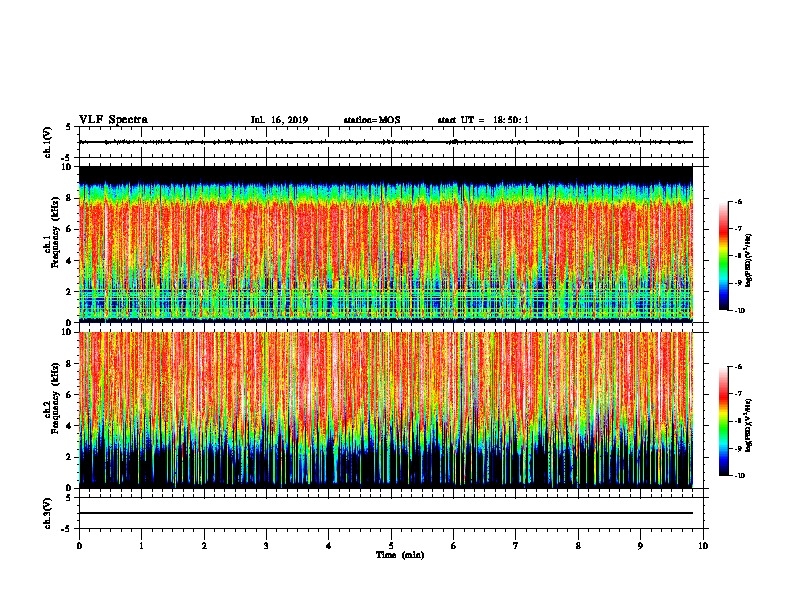
Task: Click the "-6" label on ch.1 colorbar
Action: [739, 202]
